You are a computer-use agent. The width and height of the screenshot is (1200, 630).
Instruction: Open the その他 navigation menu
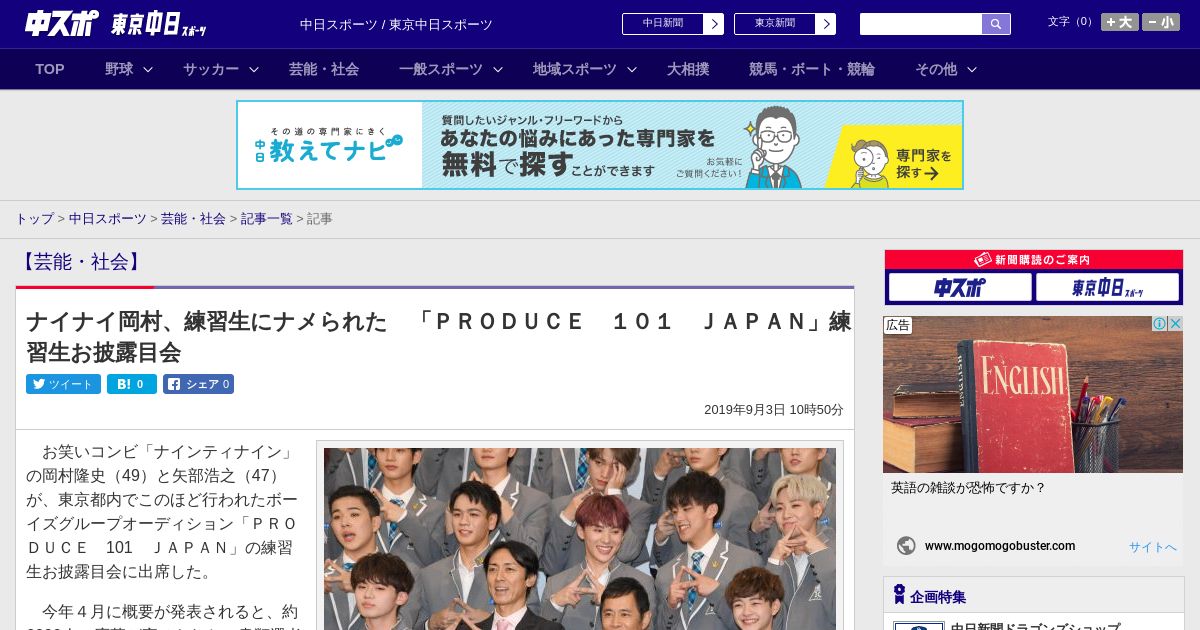point(936,69)
